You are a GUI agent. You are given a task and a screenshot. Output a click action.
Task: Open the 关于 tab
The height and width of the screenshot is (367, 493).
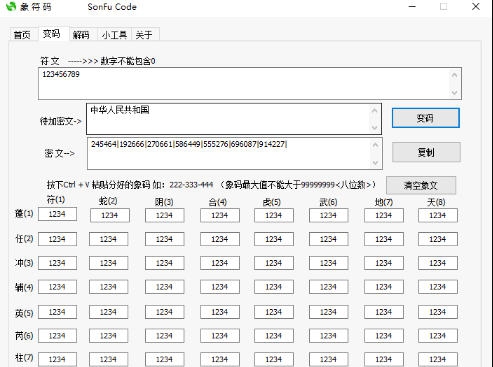click(x=144, y=35)
